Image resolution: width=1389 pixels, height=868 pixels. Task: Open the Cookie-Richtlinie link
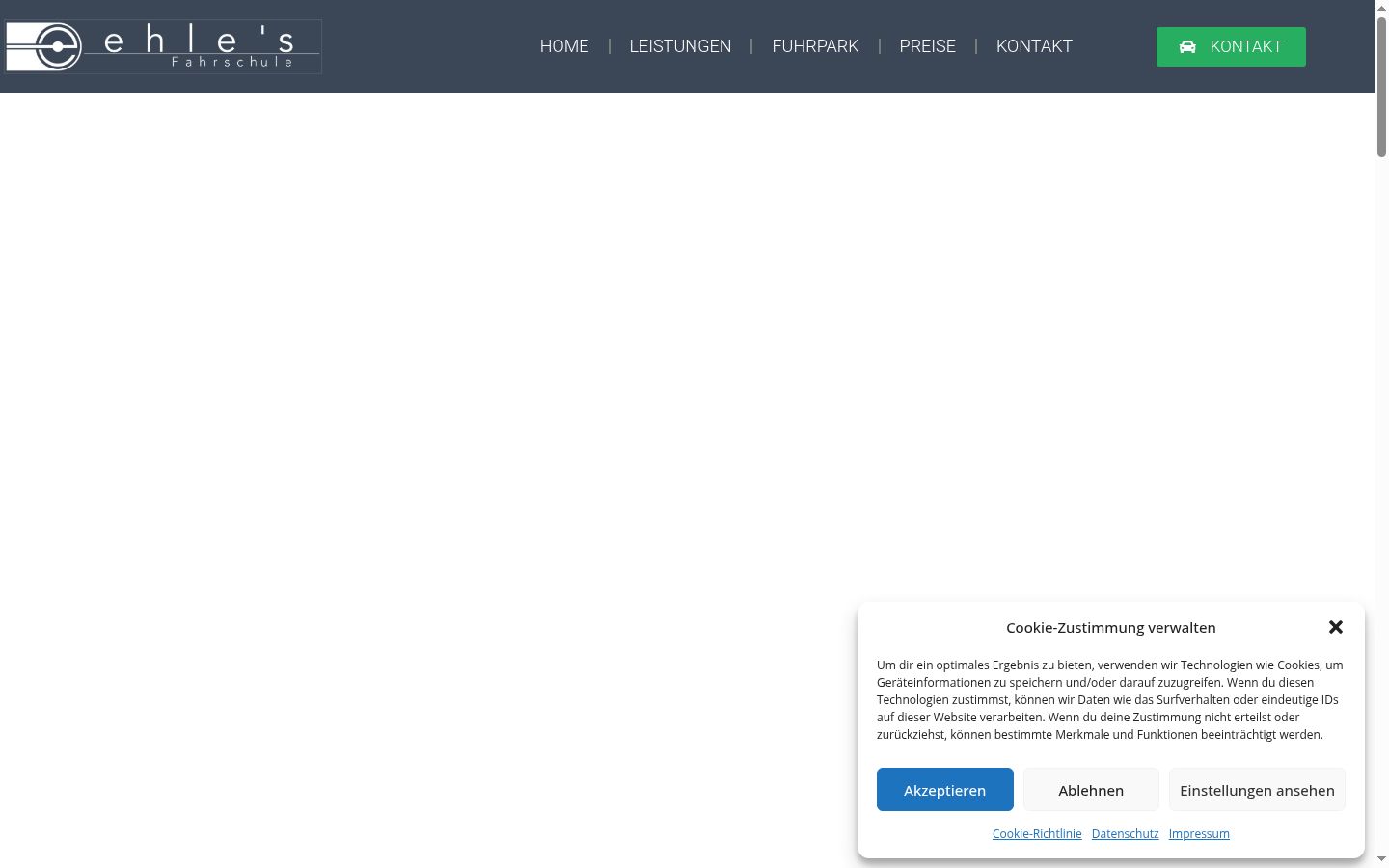[x=1037, y=833]
